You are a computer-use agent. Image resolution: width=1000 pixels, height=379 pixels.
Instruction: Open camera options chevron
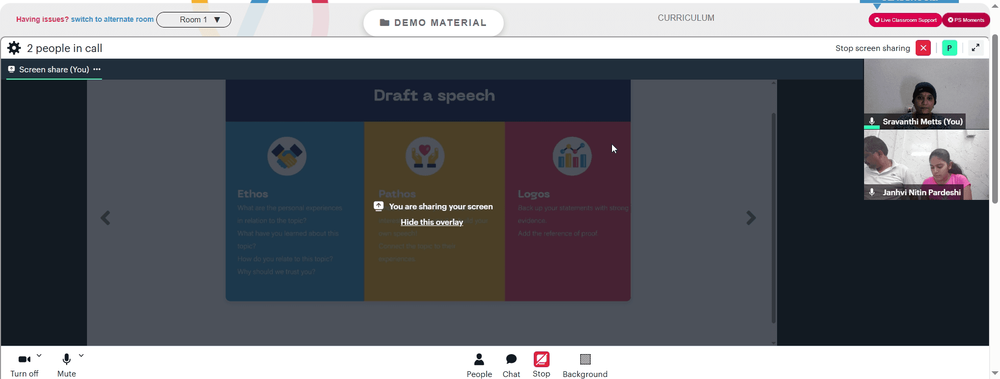click(39, 356)
